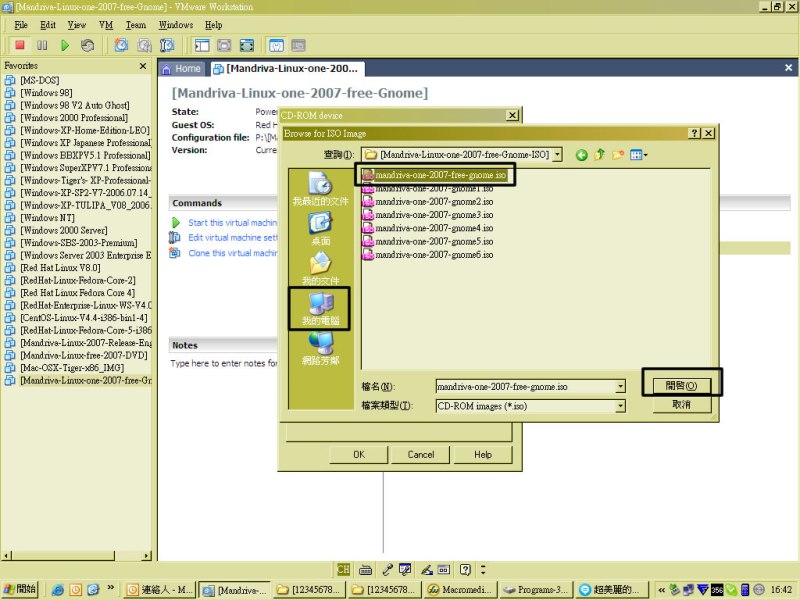
Task: Click the red Power Off toolbar icon
Action: [20, 45]
